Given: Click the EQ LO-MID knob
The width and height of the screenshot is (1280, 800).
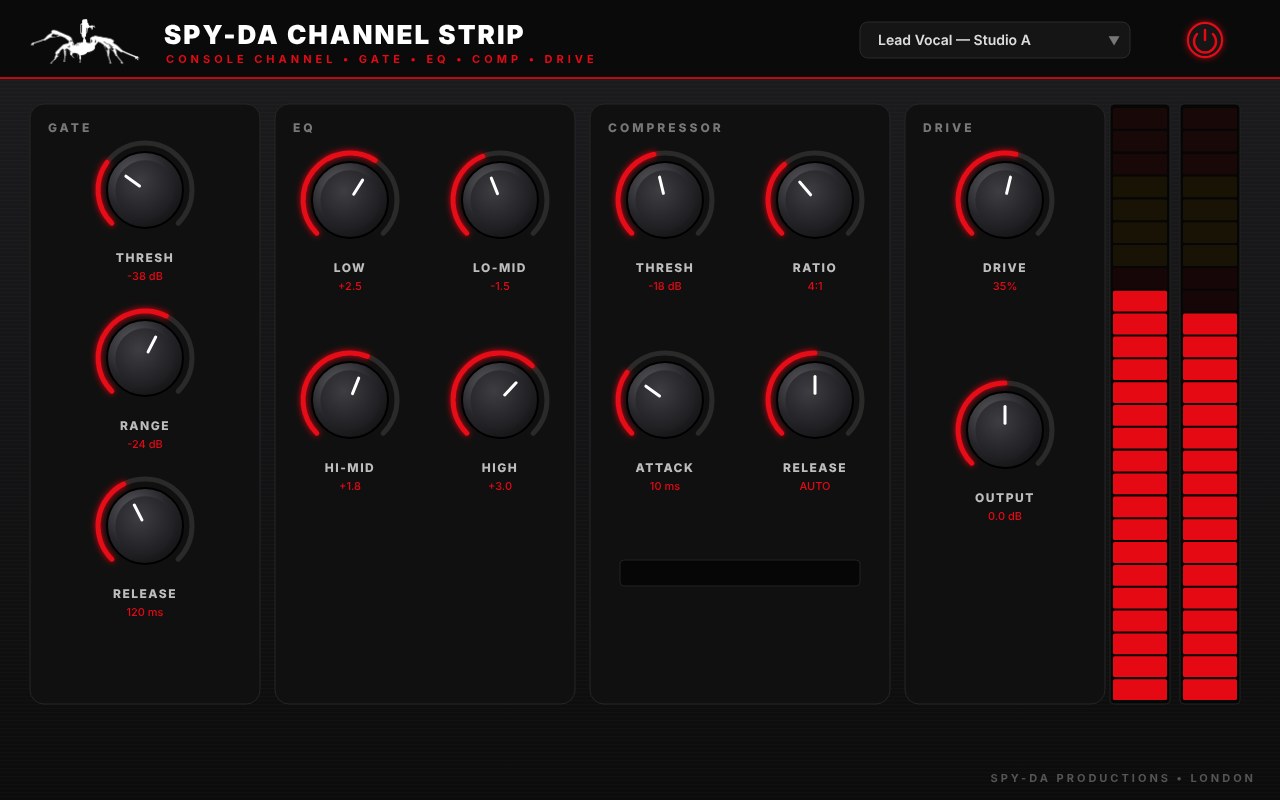Looking at the screenshot, I should coord(500,199).
